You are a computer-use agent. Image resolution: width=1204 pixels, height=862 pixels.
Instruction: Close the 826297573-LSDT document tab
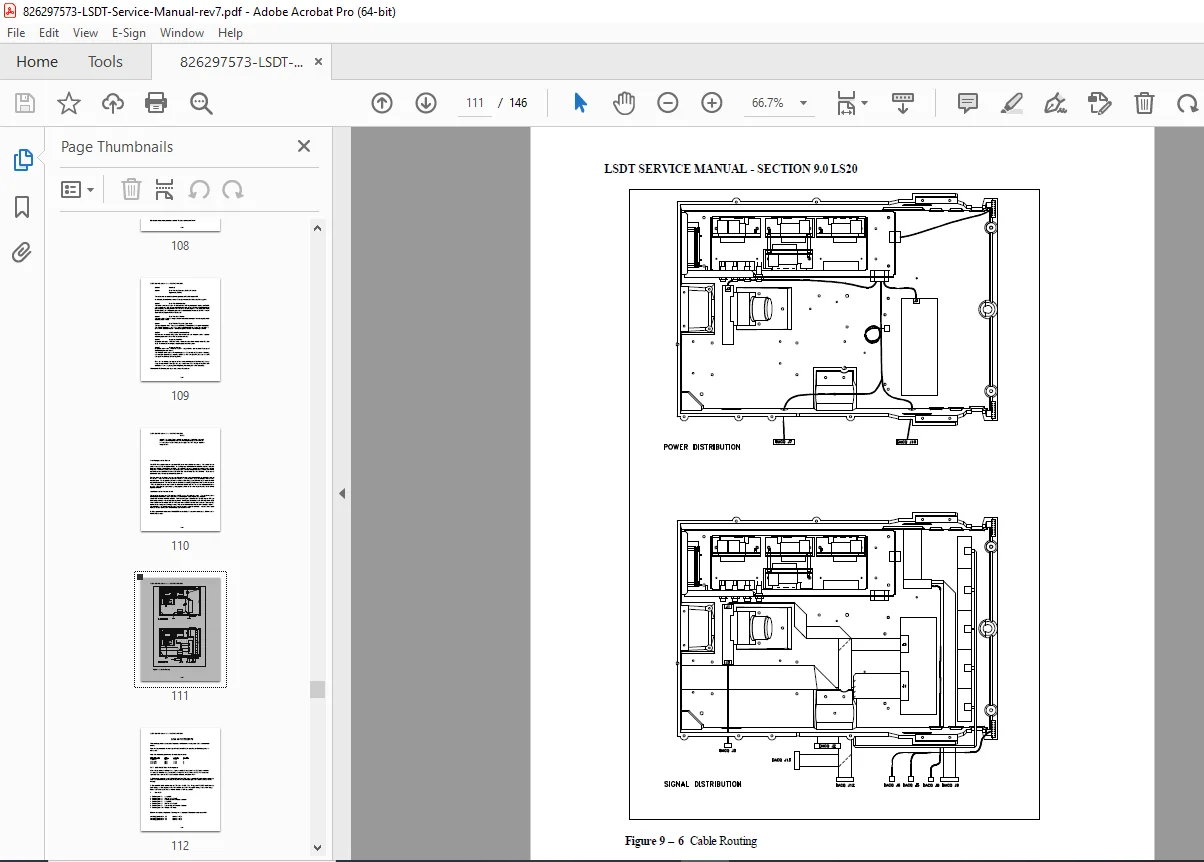(319, 62)
